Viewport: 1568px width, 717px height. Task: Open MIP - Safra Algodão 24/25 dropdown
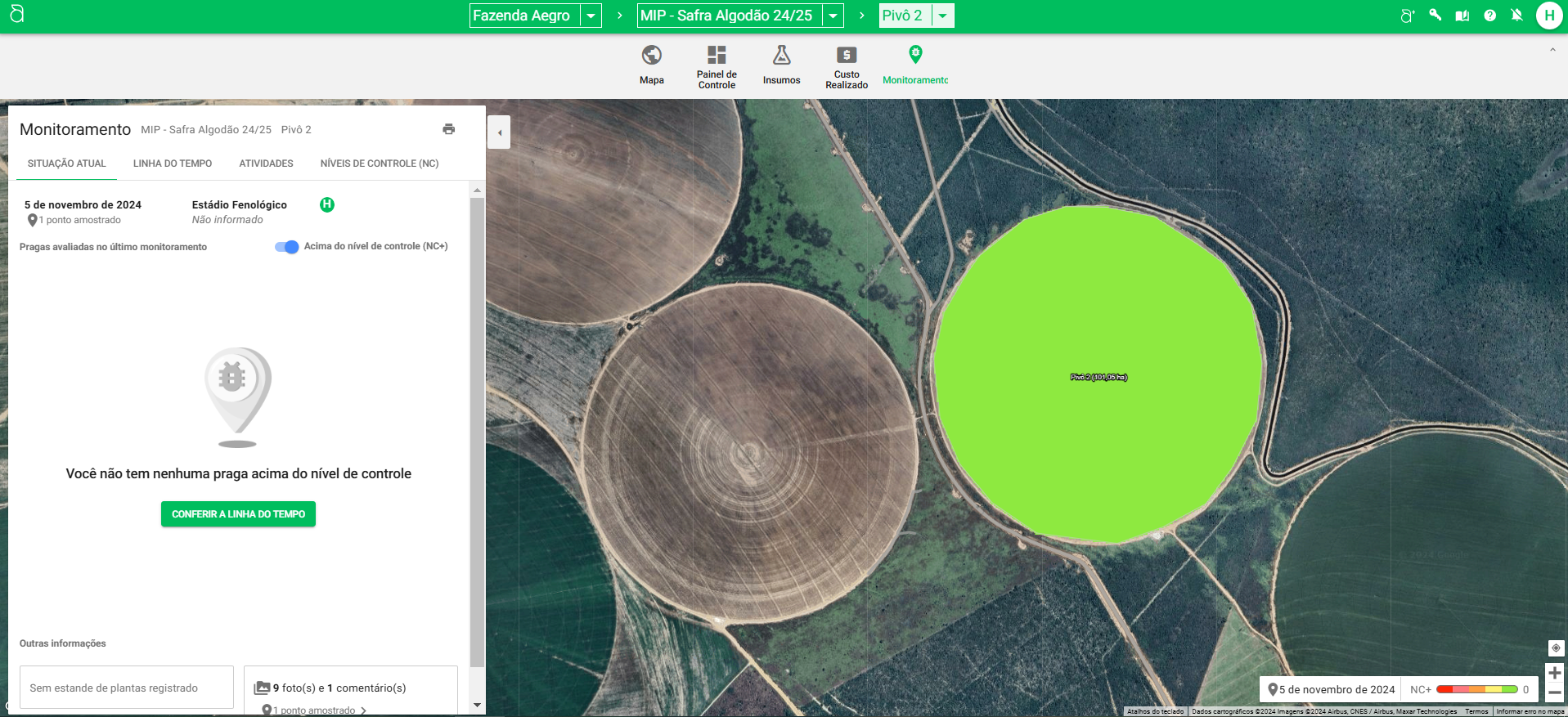coord(833,16)
